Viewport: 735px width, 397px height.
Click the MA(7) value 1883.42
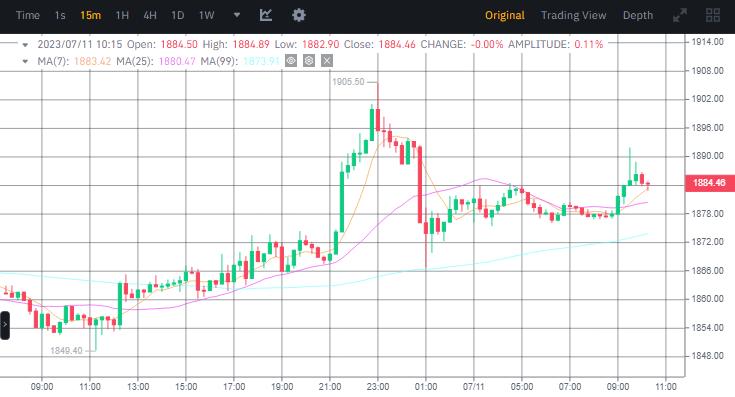click(92, 61)
